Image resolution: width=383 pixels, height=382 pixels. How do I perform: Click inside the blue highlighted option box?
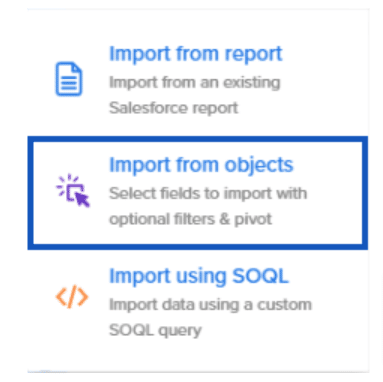click(198, 193)
